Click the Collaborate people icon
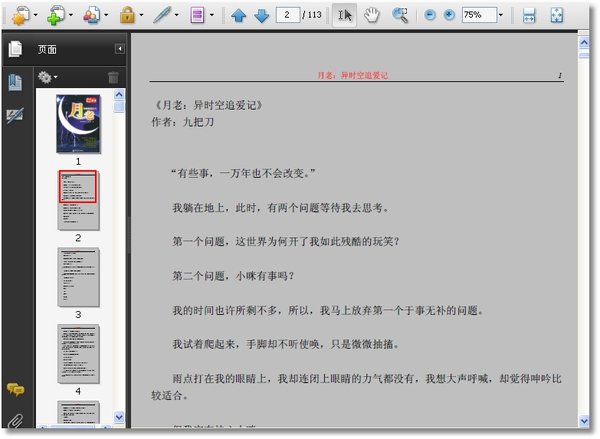This screenshot has height=439, width=600. tap(91, 16)
